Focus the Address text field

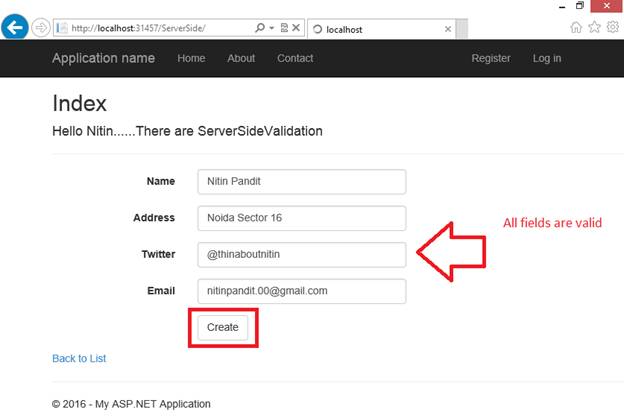click(301, 218)
